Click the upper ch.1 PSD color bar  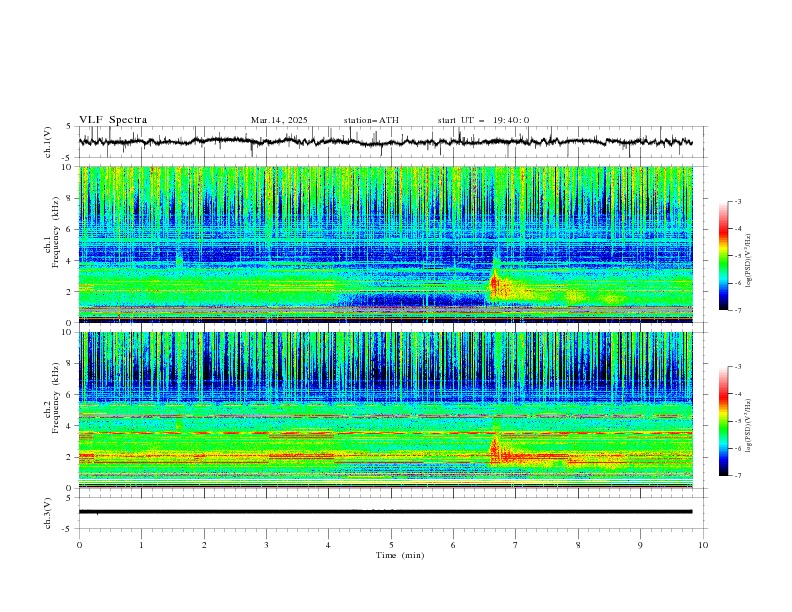point(723,255)
